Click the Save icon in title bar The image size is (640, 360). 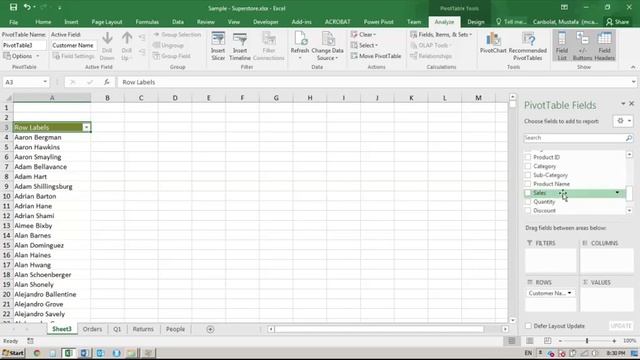tap(13, 7)
